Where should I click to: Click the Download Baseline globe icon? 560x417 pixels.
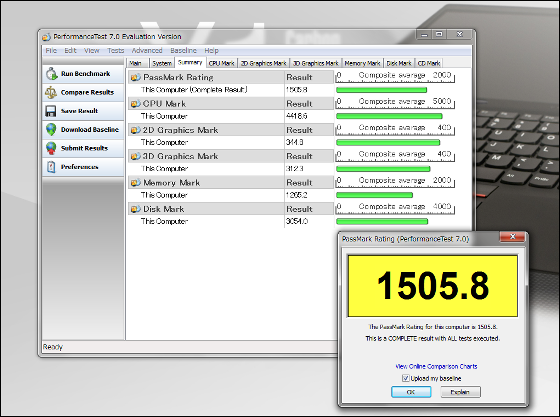pyautogui.click(x=51, y=129)
